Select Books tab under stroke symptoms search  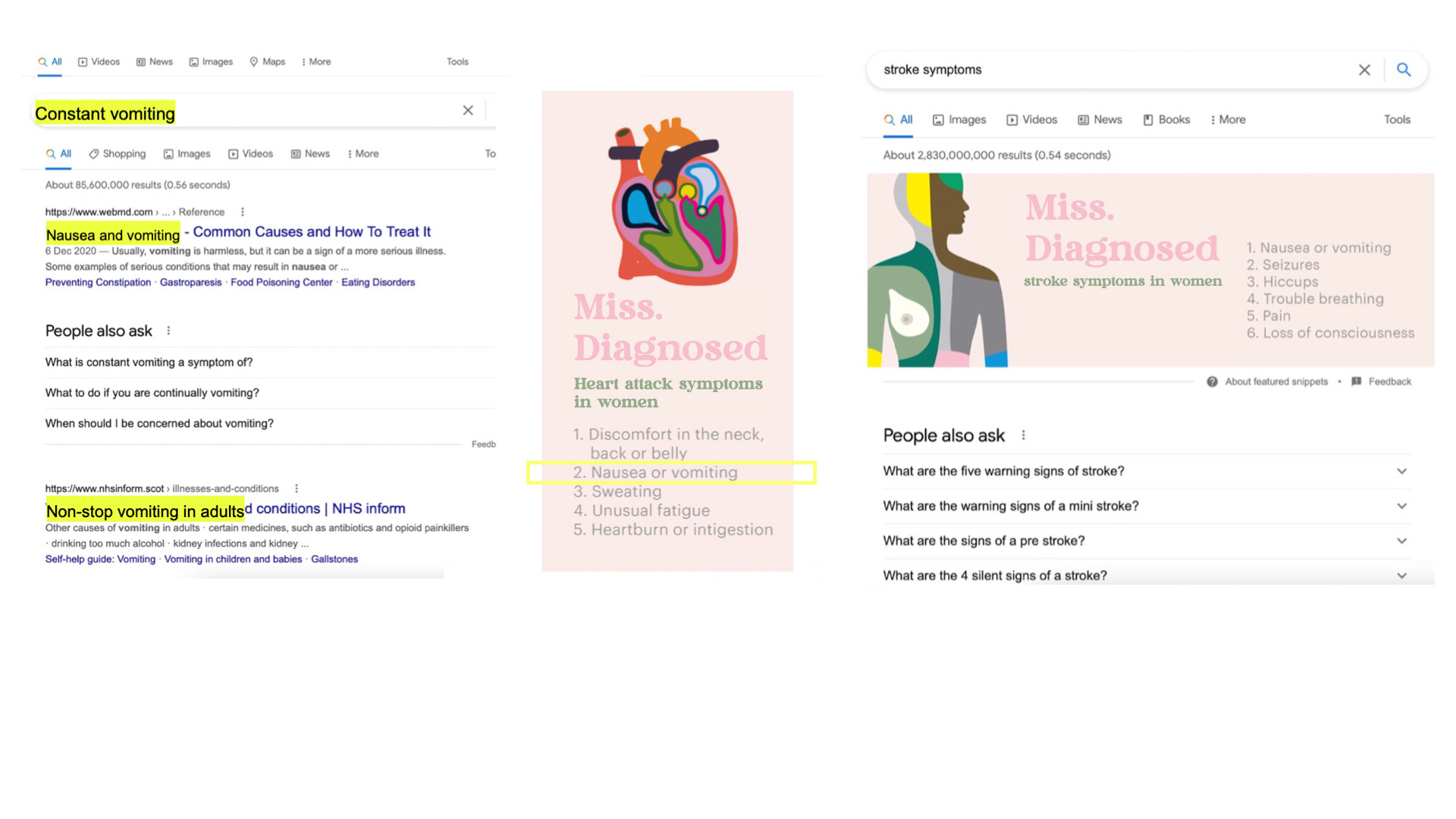(1166, 120)
